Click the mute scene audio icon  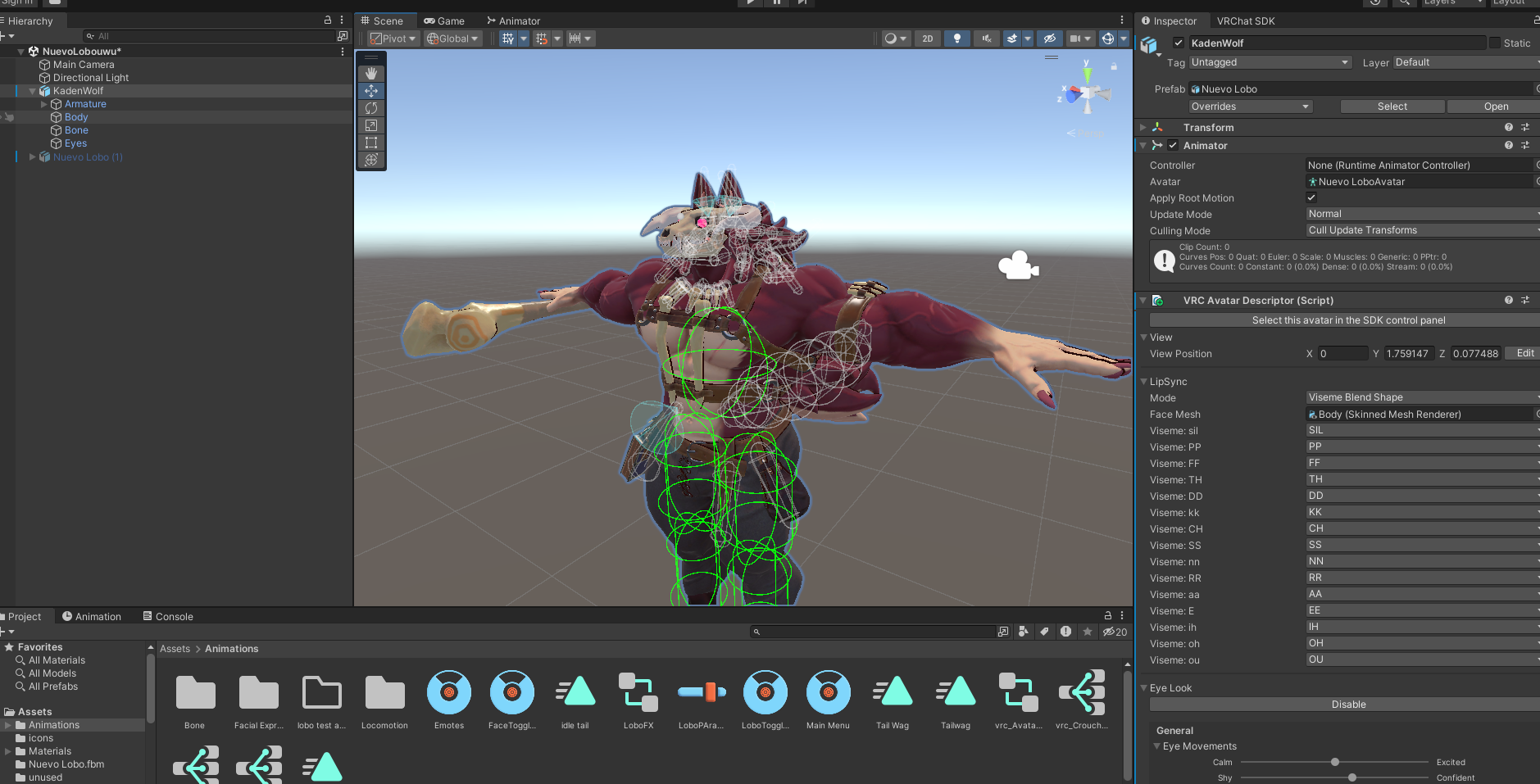(x=987, y=39)
